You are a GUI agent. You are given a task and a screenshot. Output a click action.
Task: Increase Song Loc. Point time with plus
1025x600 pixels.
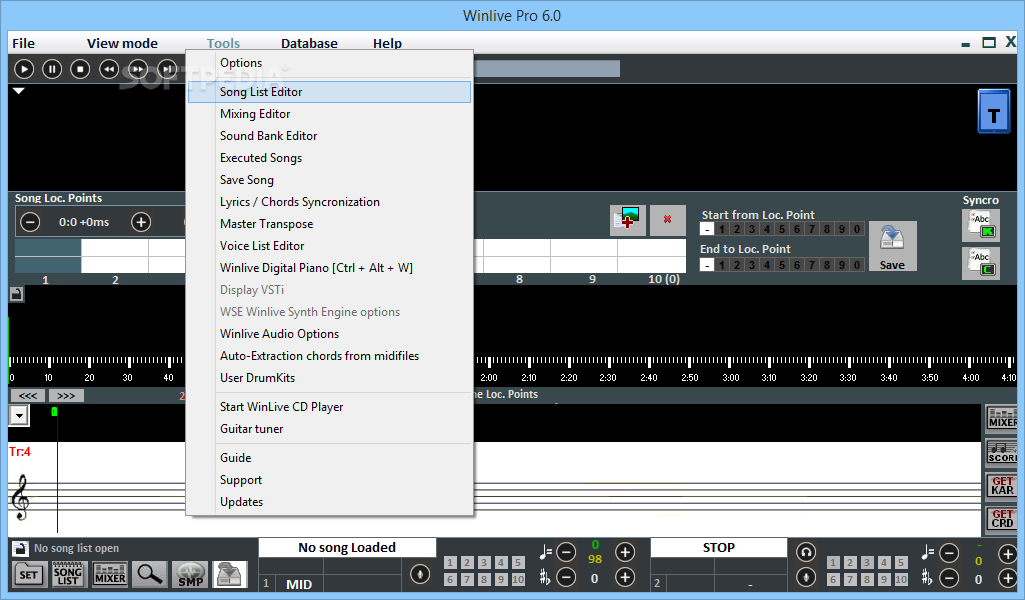coord(141,222)
